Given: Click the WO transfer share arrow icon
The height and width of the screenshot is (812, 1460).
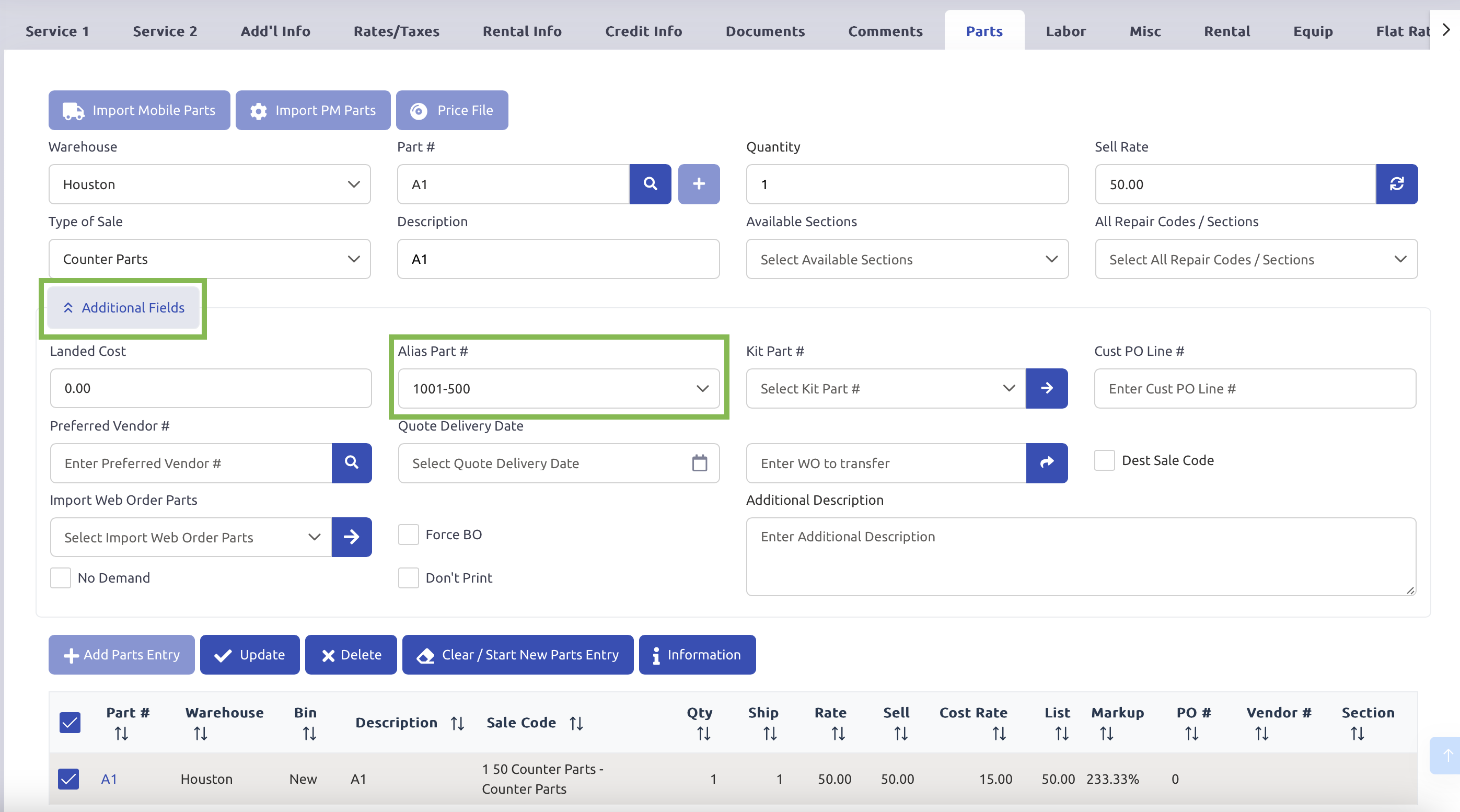Looking at the screenshot, I should point(1046,462).
